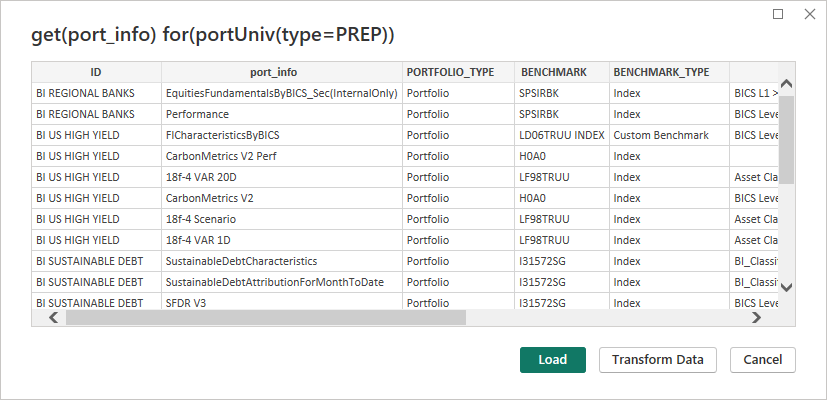This screenshot has width=827, height=400.
Task: Click the H0A0 cell in CarbonMetrics V2 Perf row
Action: (562, 156)
